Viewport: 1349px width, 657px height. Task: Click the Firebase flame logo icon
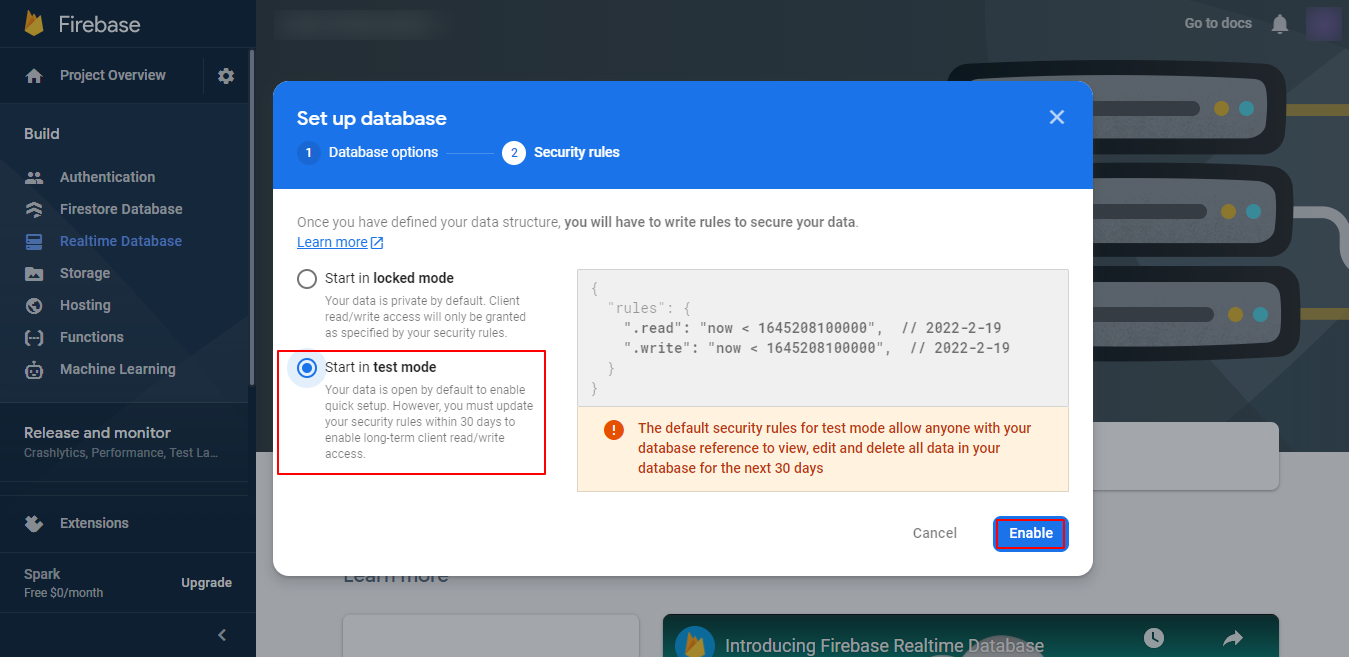click(35, 24)
